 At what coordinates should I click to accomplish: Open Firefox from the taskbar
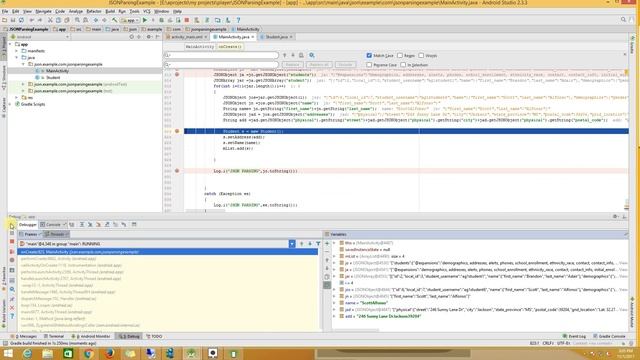click(x=109, y=353)
